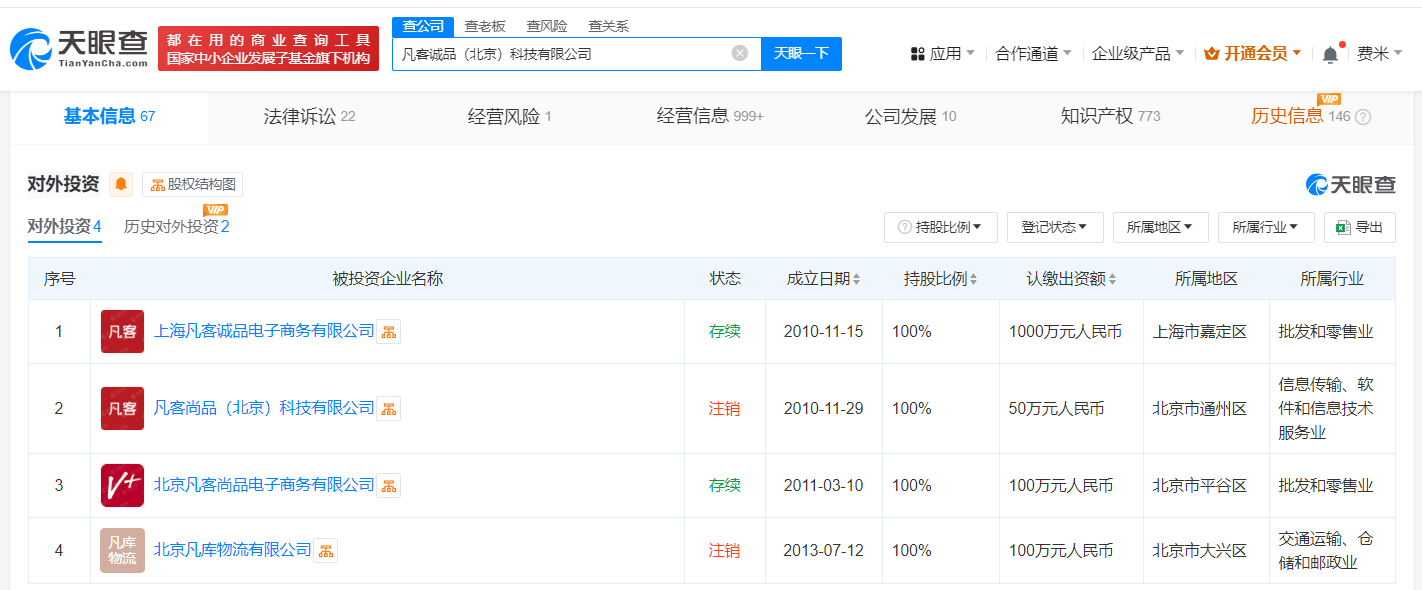Select the 经营信息 tab
This screenshot has width=1422, height=590.
(x=710, y=117)
